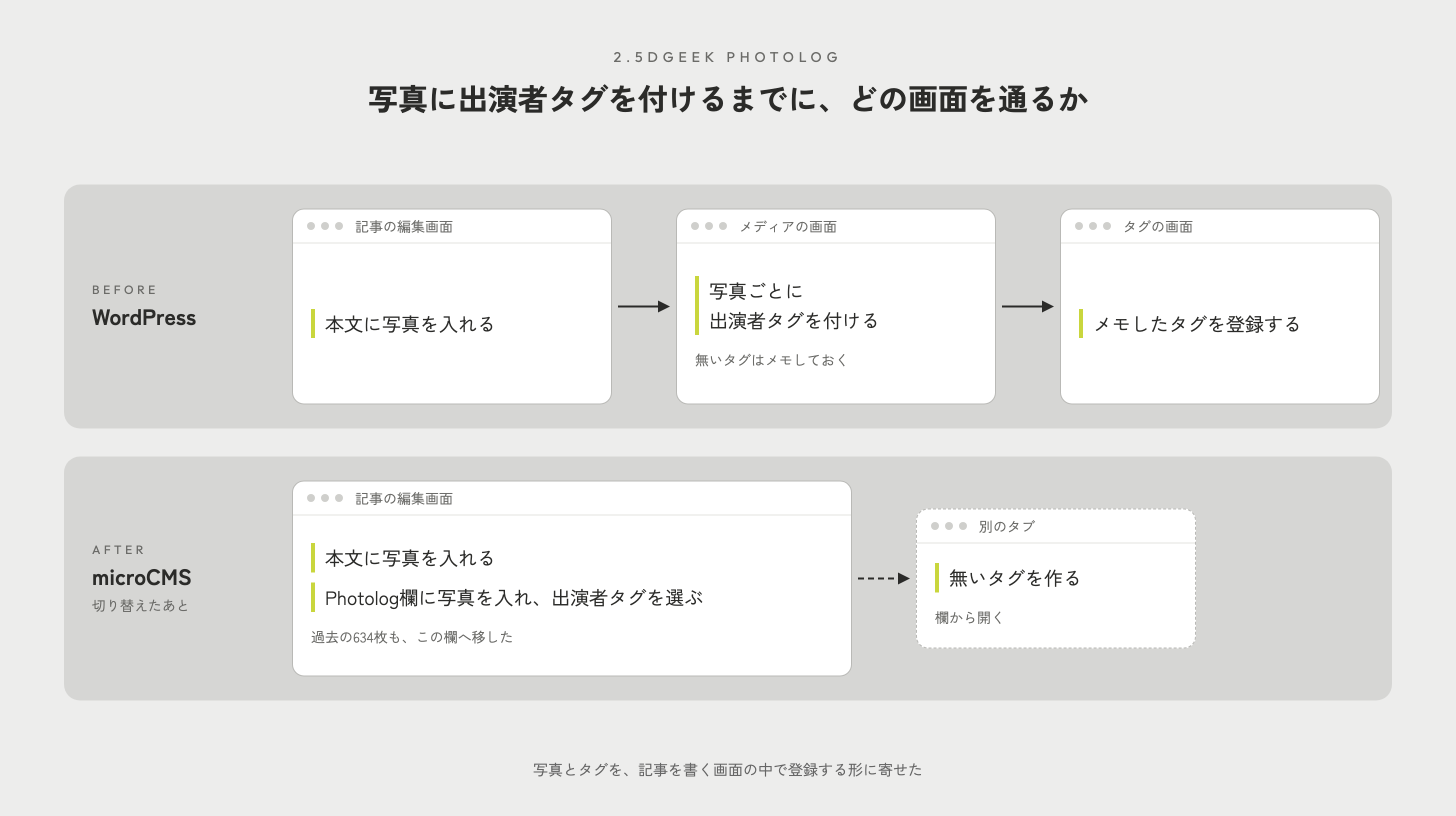This screenshot has height=816, width=1456.
Task: Click the "別のタブ" window title
Action: tap(1006, 526)
